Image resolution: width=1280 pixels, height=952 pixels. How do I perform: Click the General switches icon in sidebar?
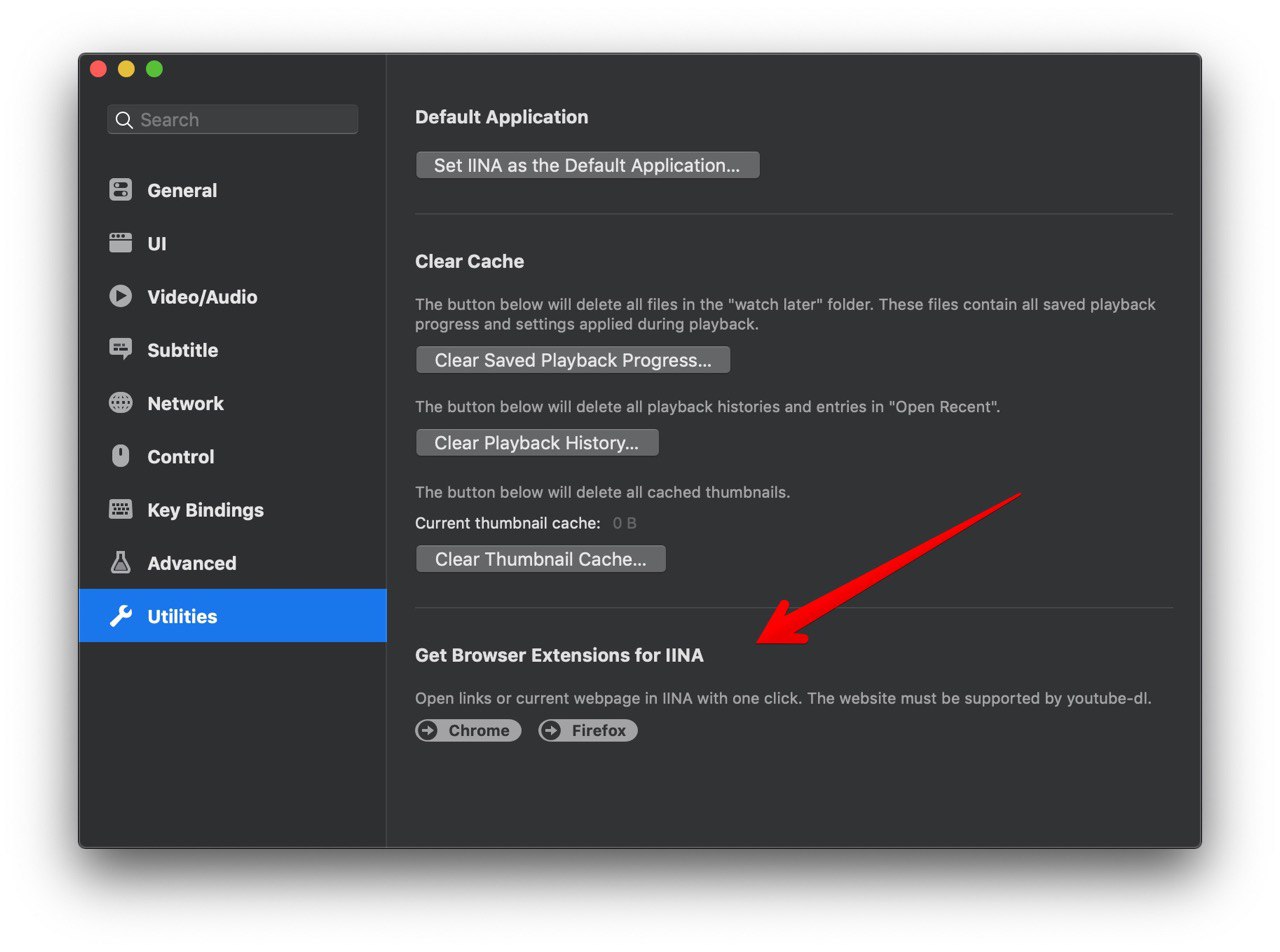121,190
